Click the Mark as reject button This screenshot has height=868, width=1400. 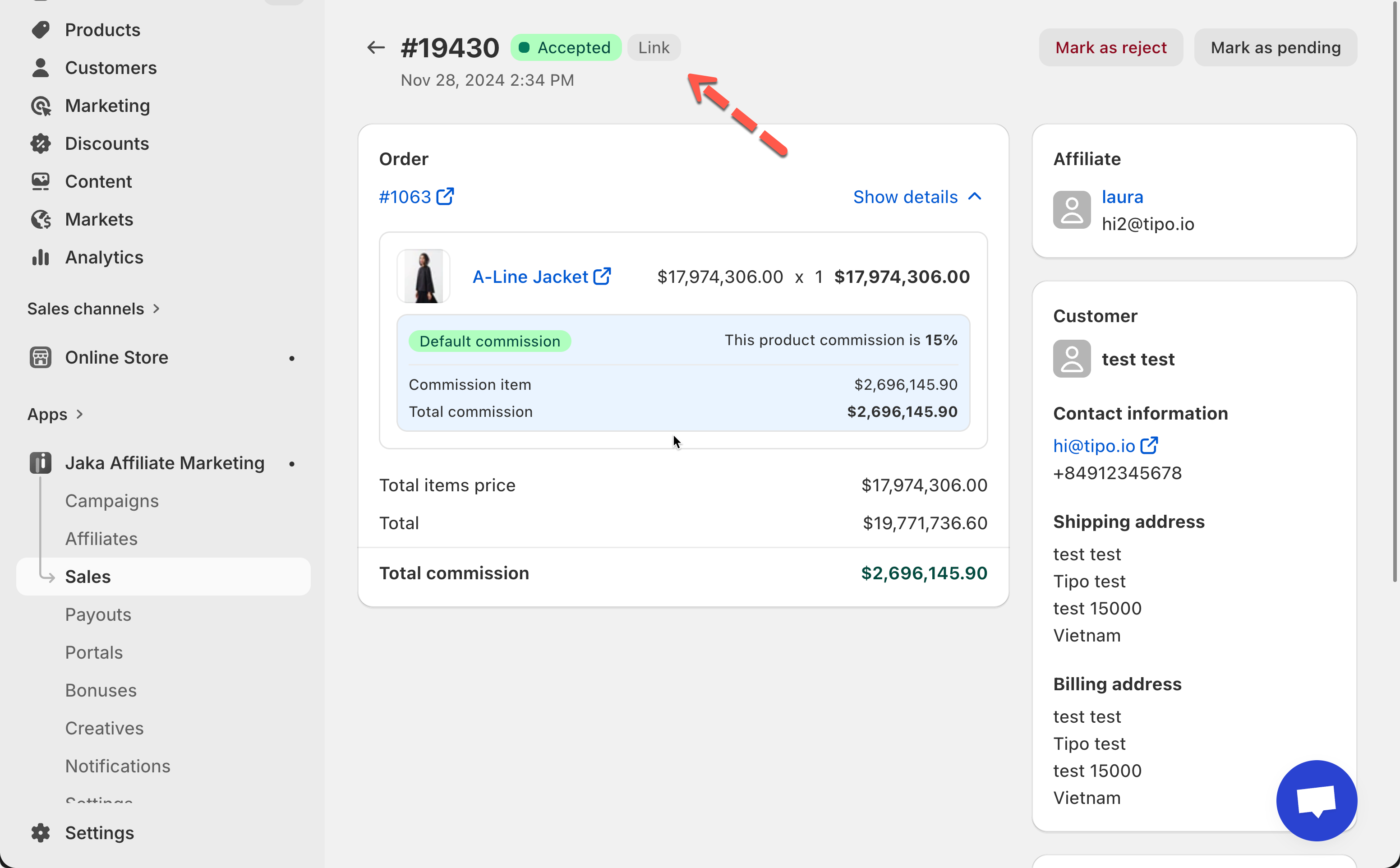click(x=1110, y=48)
